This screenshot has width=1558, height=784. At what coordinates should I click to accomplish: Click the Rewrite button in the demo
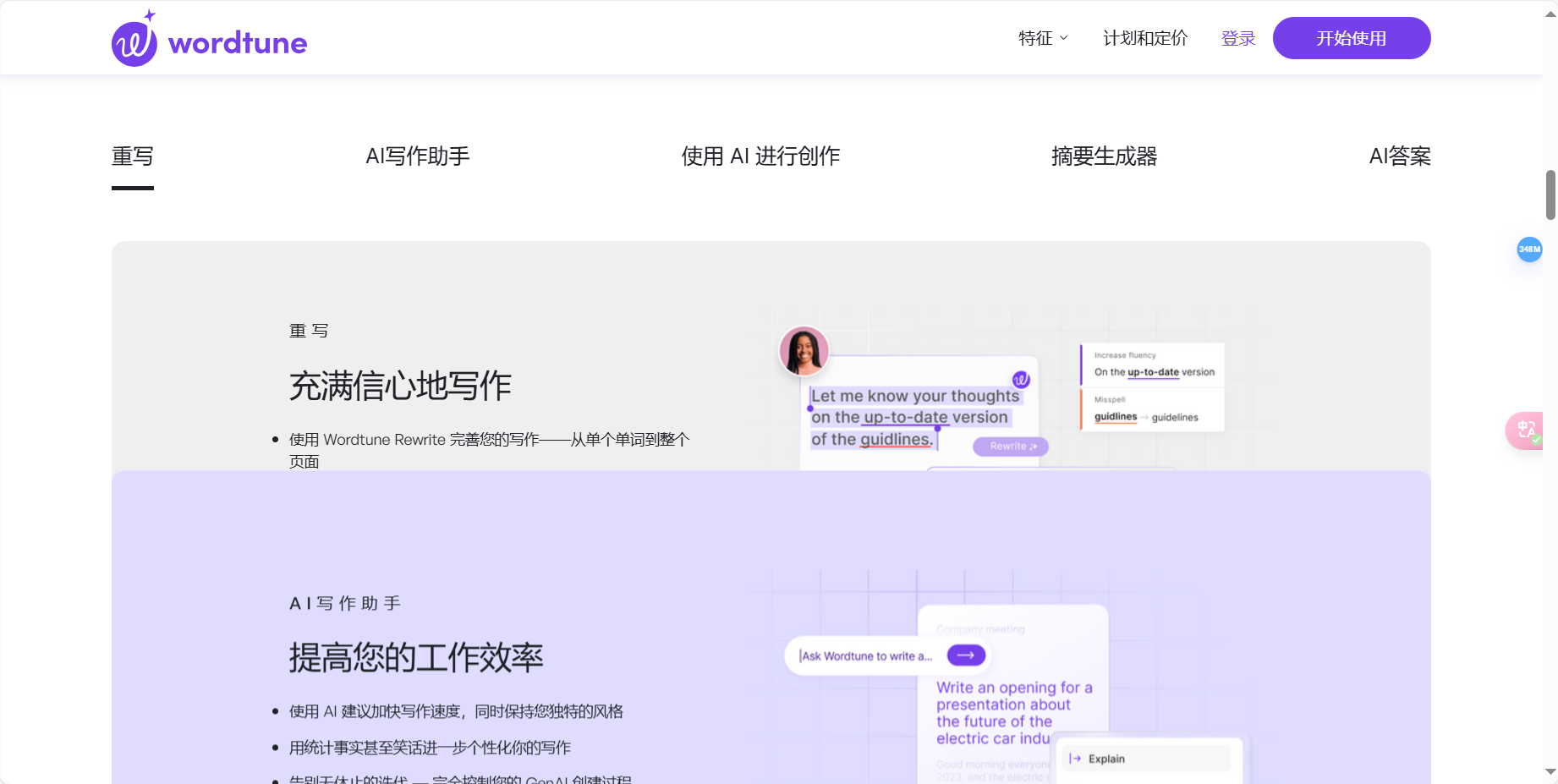(x=1010, y=446)
